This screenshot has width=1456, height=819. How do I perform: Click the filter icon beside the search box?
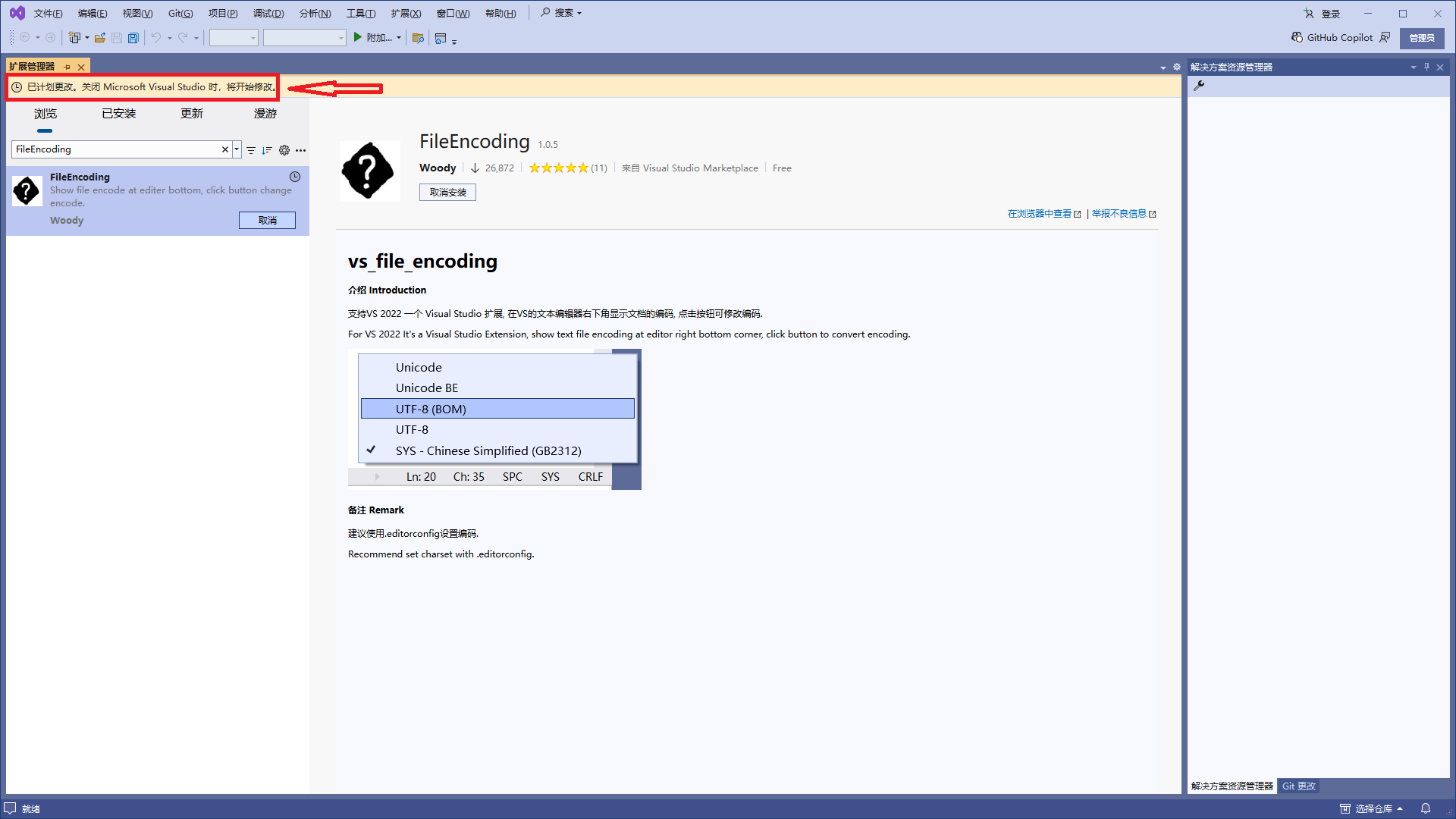click(x=251, y=150)
